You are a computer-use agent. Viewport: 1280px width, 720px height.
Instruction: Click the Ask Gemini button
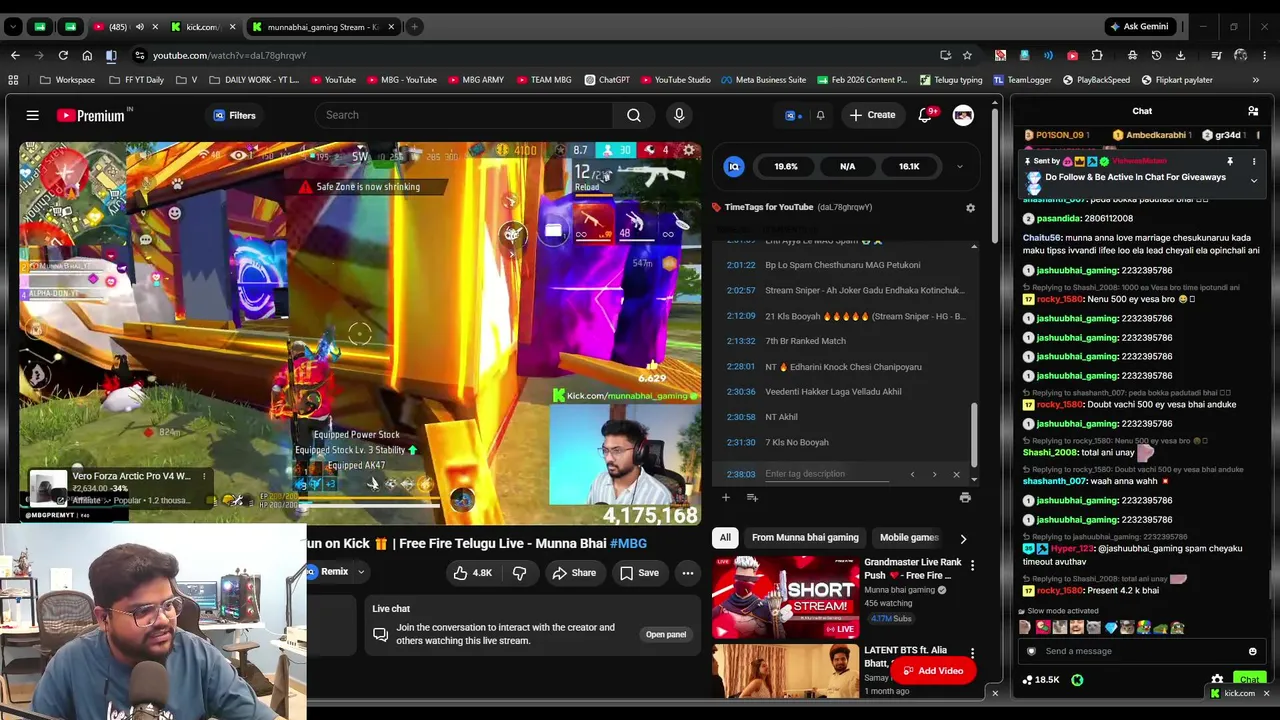pyautogui.click(x=1138, y=27)
